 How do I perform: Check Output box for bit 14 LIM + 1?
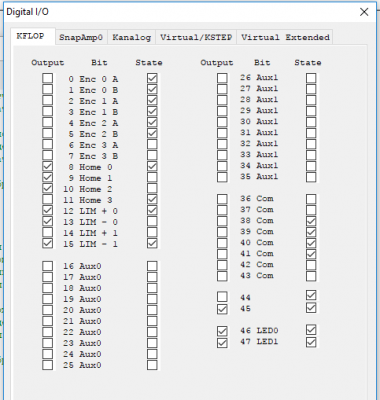48,232
